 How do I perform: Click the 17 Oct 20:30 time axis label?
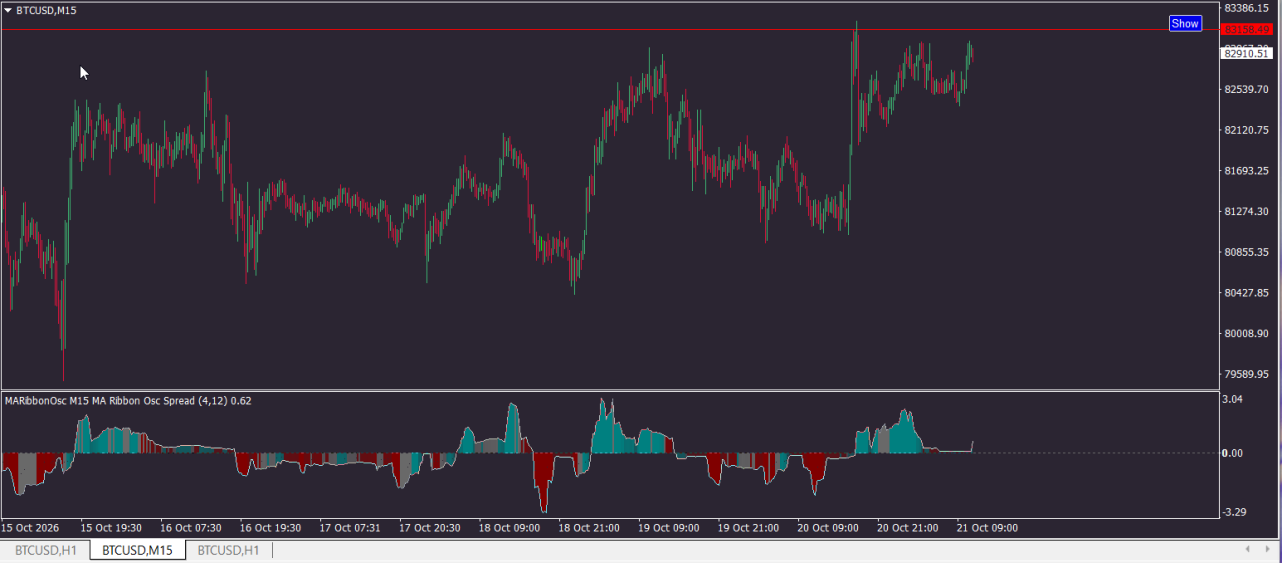click(430, 527)
